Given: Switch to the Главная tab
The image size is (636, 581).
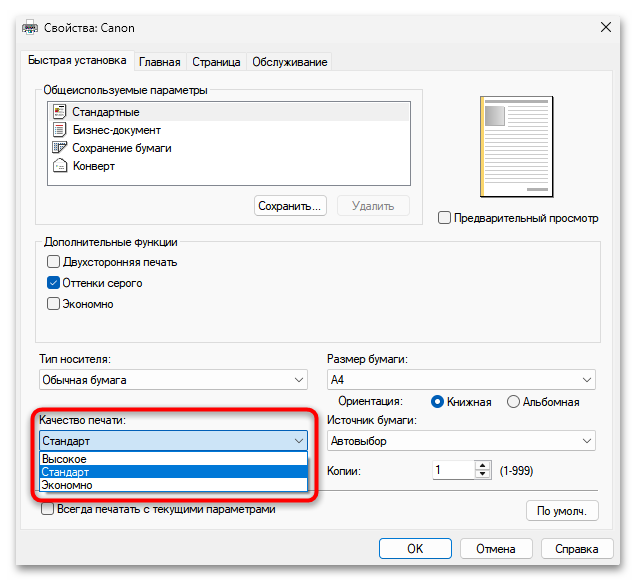Looking at the screenshot, I should tap(160, 62).
